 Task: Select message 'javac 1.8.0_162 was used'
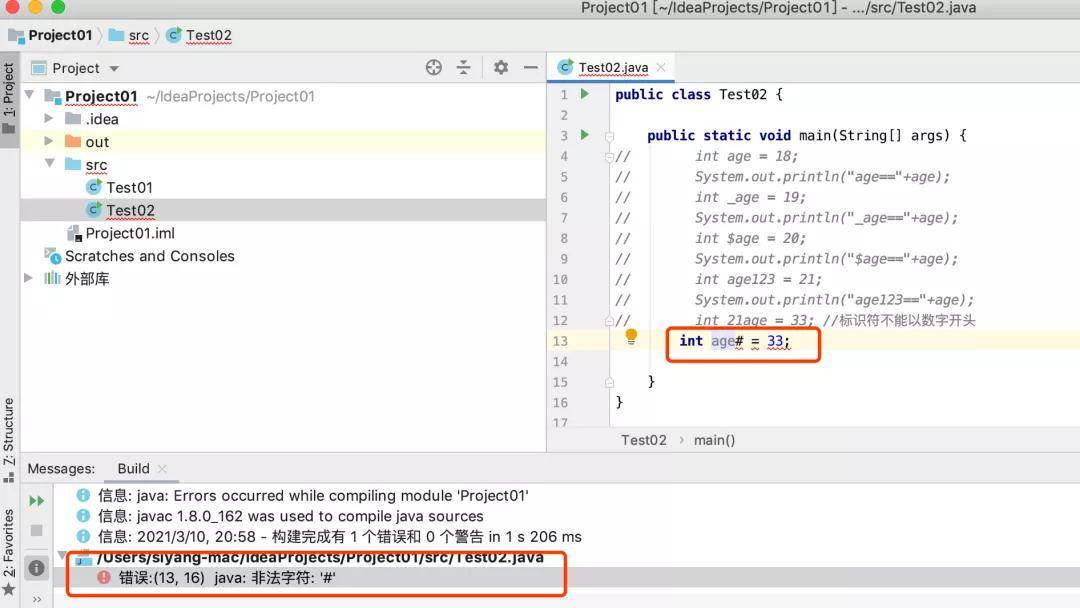click(x=291, y=516)
